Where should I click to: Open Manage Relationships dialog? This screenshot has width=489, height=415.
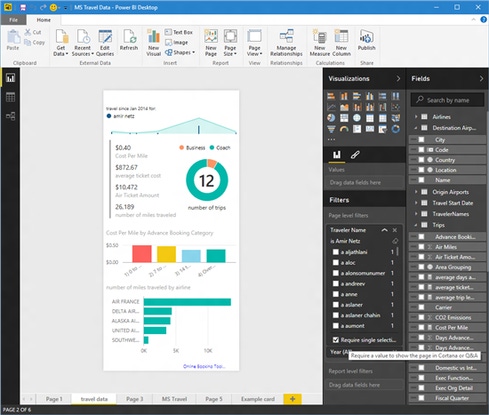pyautogui.click(x=286, y=43)
